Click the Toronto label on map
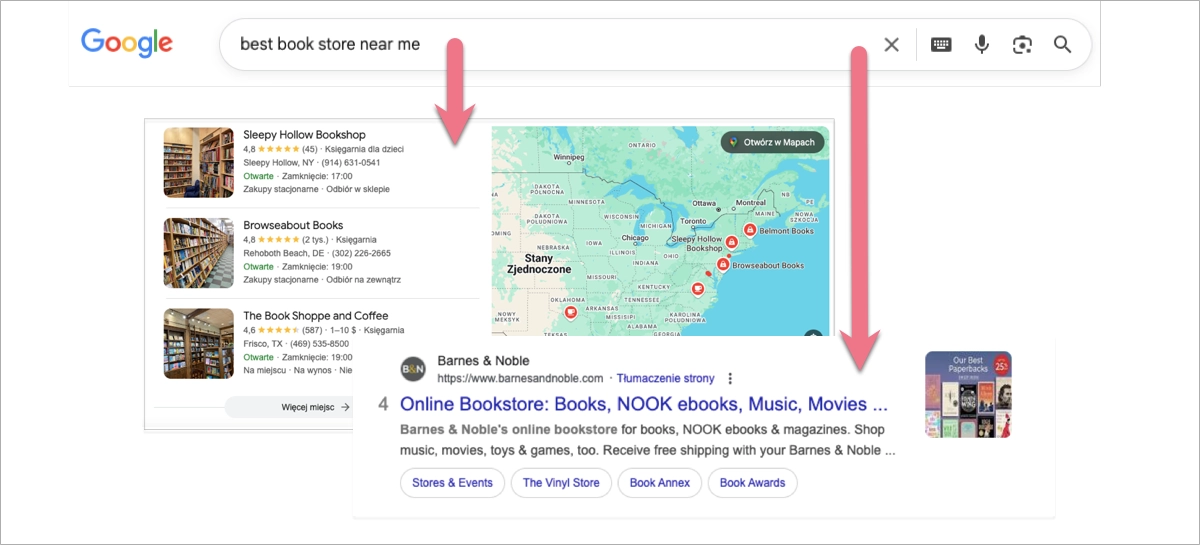This screenshot has height=545, width=1200. [693, 220]
